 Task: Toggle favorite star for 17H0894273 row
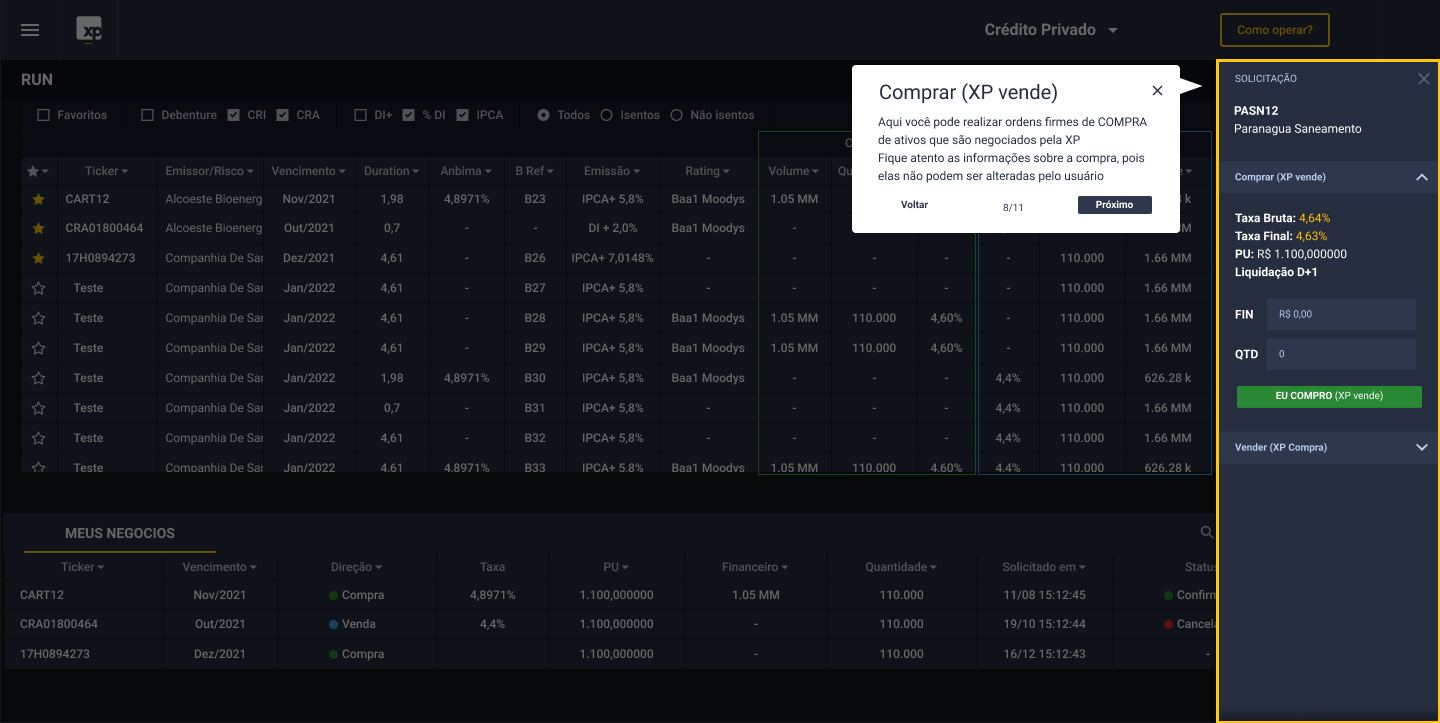click(39, 258)
